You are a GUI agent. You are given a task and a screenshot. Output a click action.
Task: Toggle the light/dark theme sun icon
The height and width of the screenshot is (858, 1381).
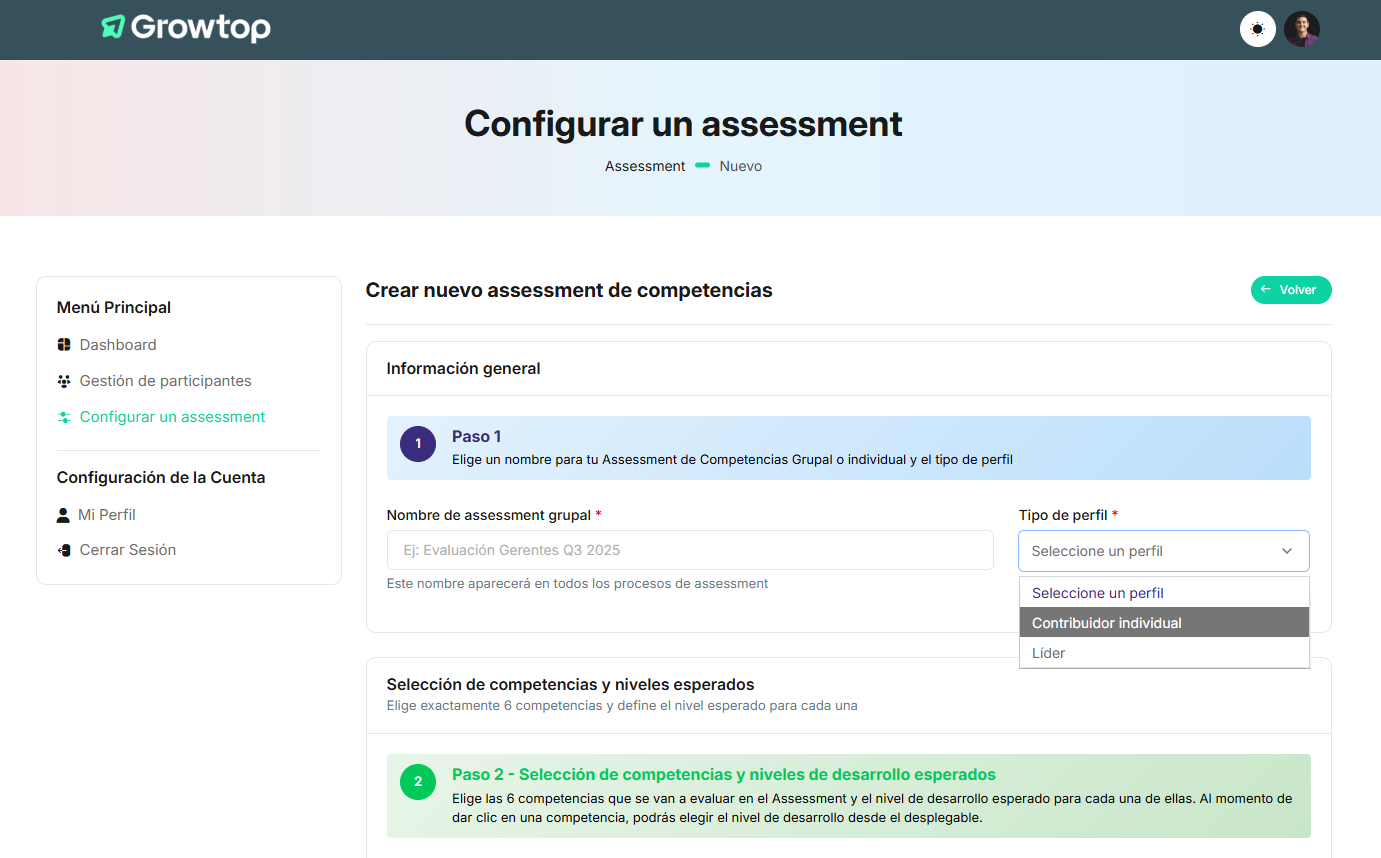pos(1257,29)
